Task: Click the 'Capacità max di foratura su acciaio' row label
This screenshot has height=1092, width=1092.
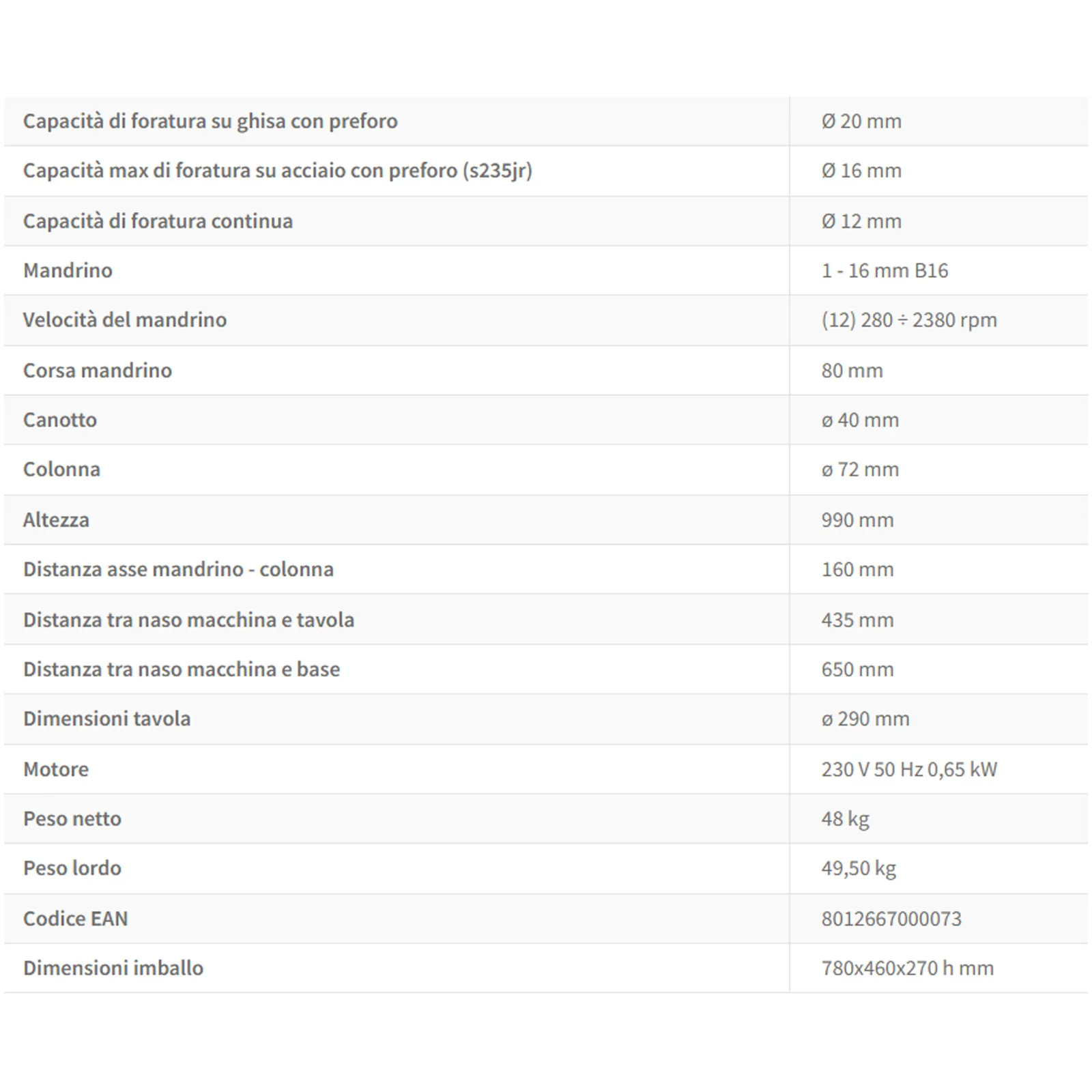Action: [277, 170]
